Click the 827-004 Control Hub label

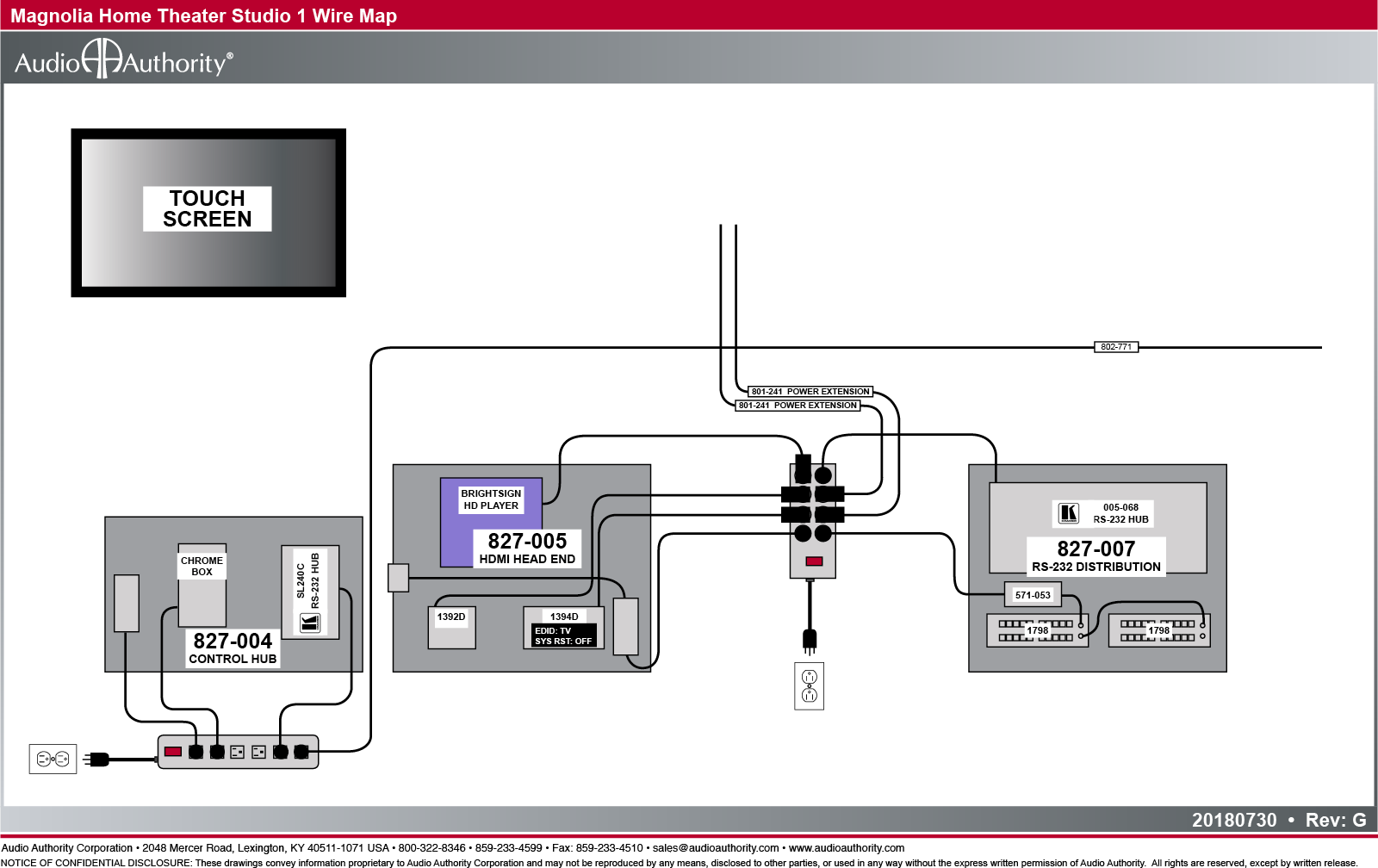coord(233,648)
